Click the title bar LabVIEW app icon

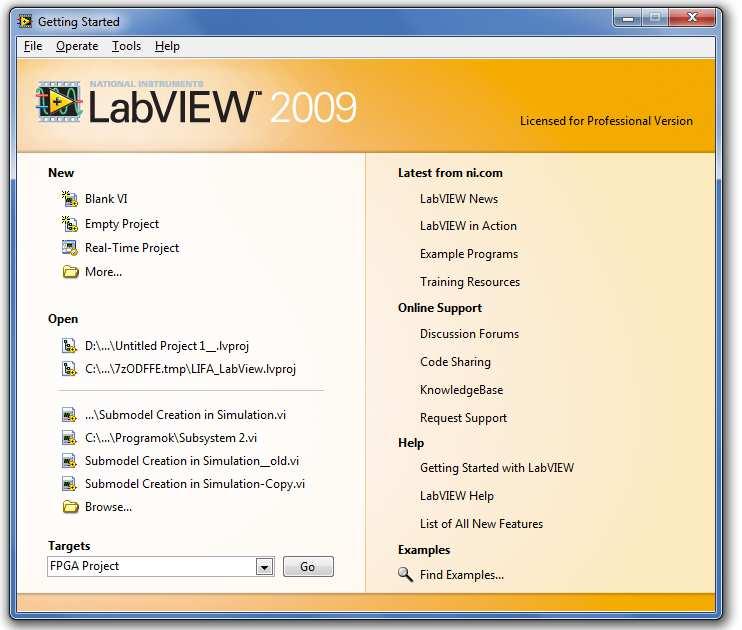pyautogui.click(x=25, y=22)
